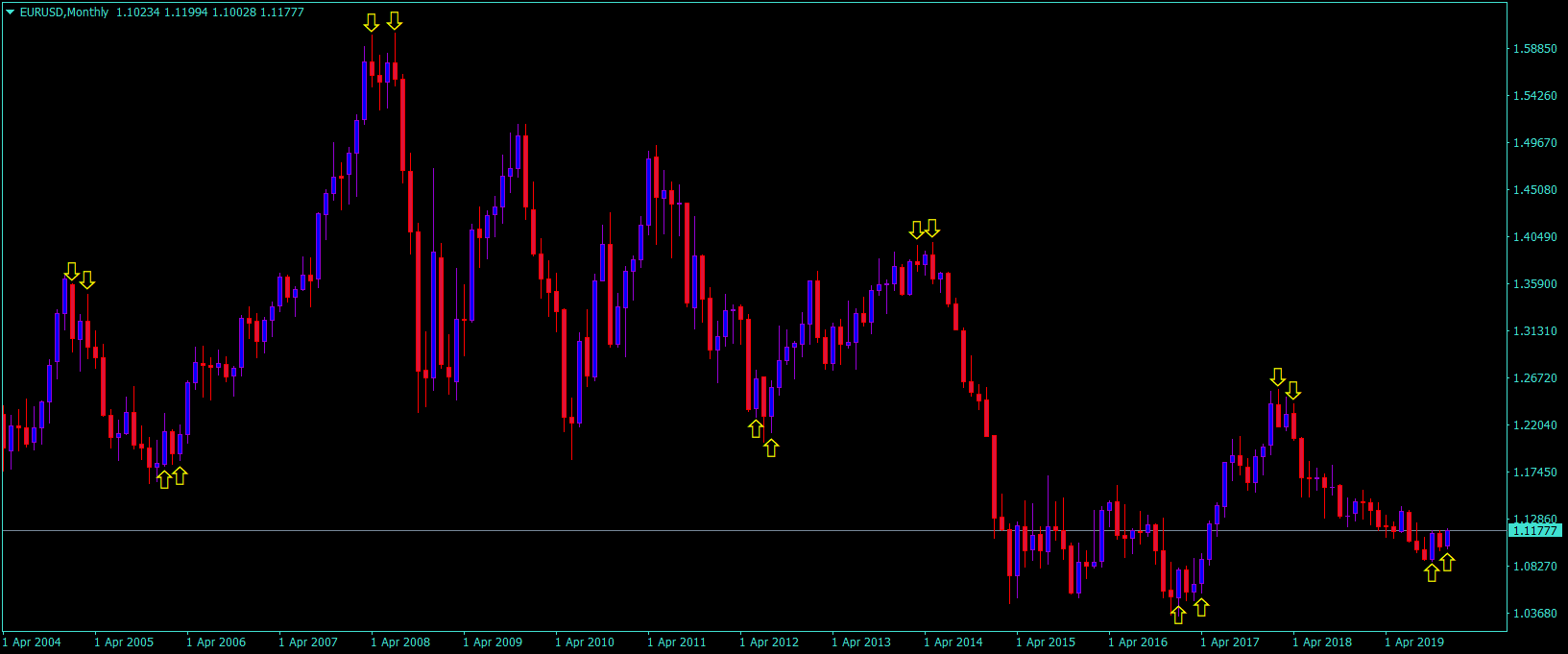The image size is (1568, 654).
Task: Click the highlighted 1.11777 price tag on axis
Action: point(1535,530)
